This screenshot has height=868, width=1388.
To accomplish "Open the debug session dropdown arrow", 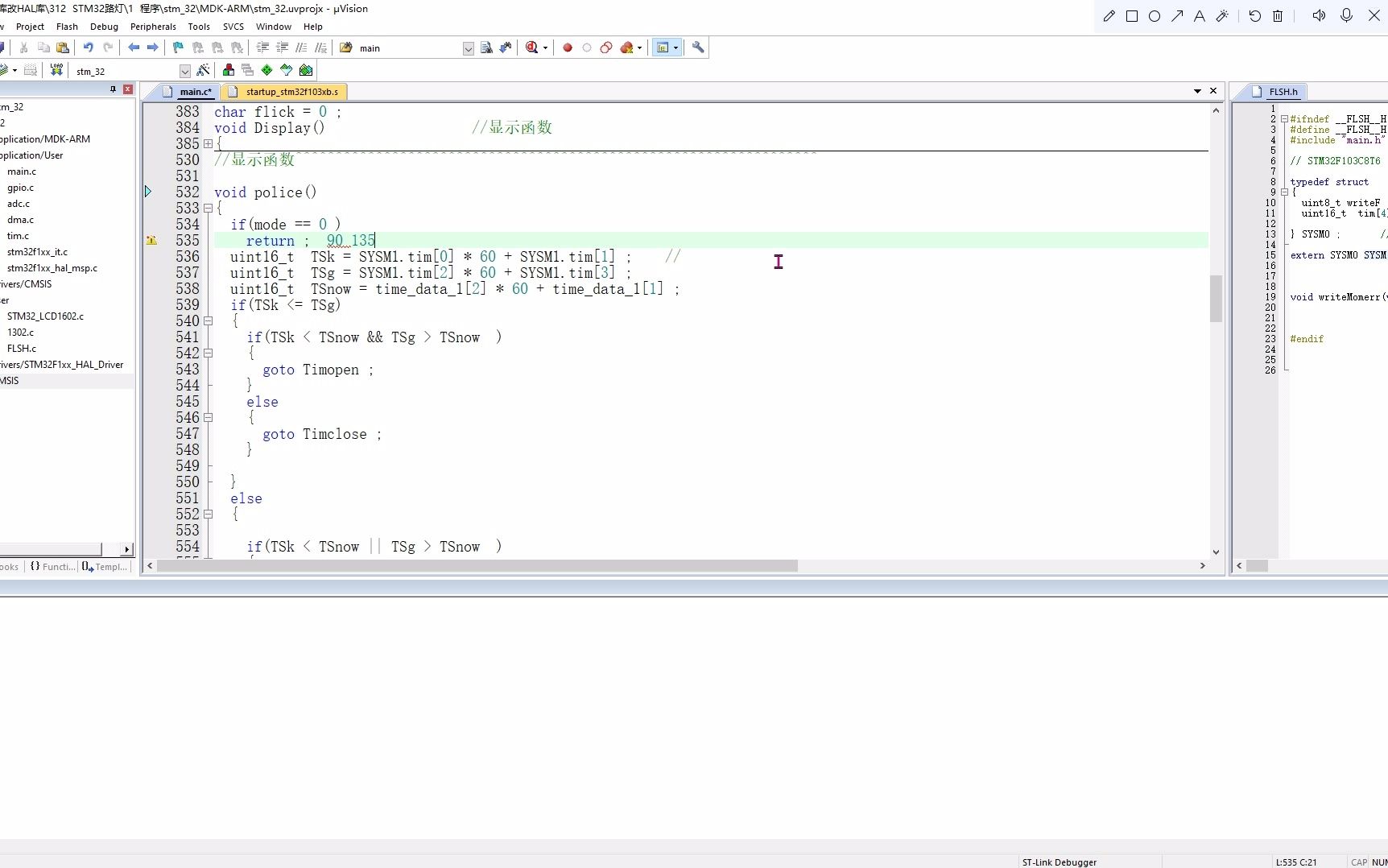I will click(545, 48).
